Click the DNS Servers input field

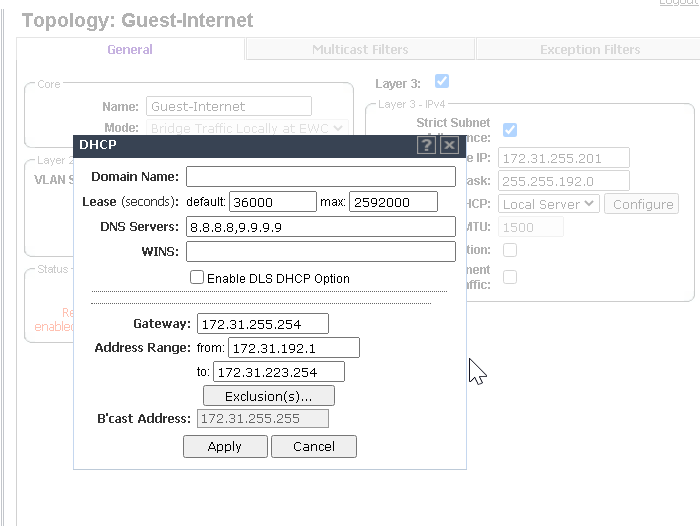click(320, 227)
